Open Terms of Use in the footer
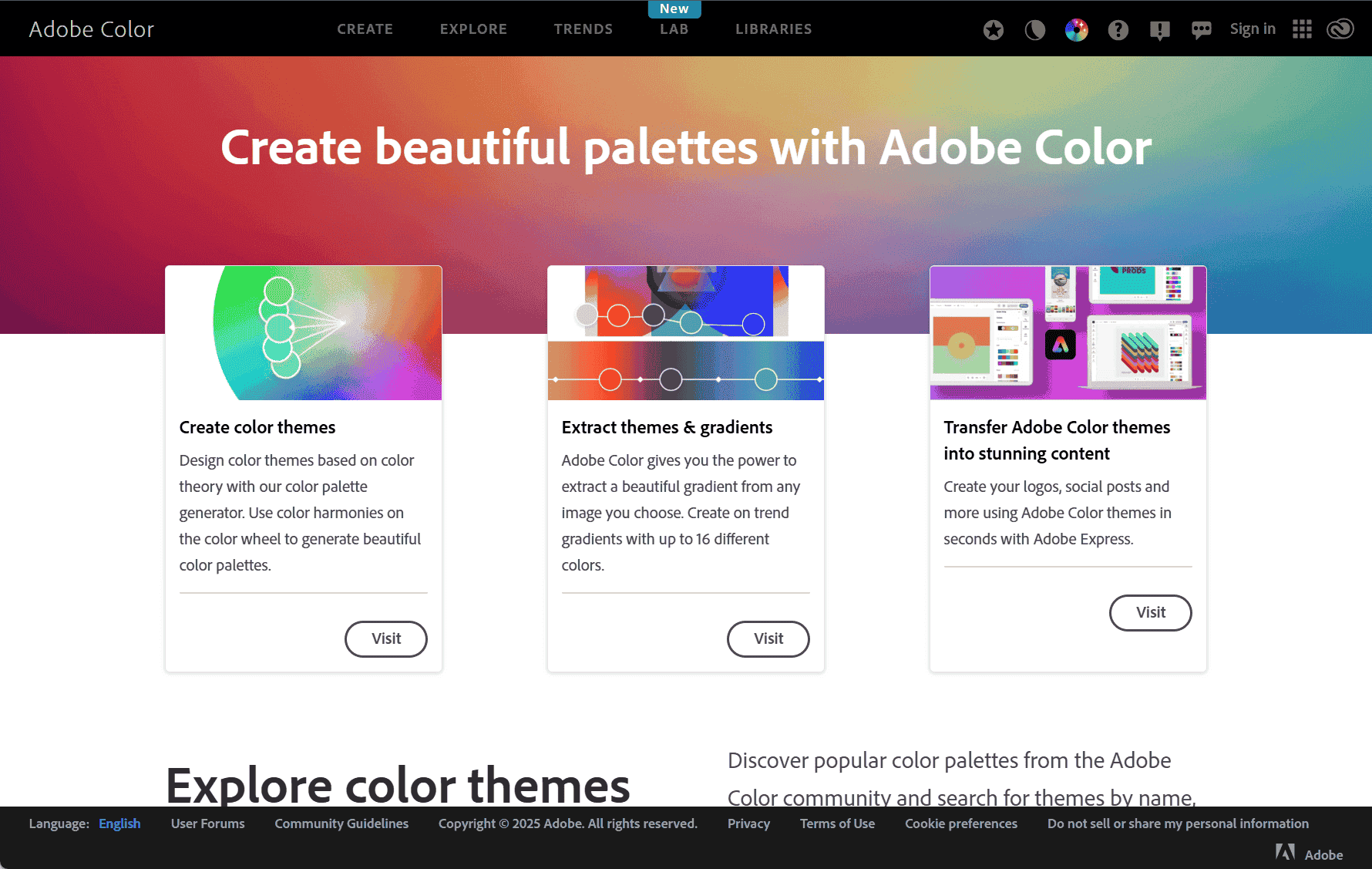The height and width of the screenshot is (869, 1372). [x=837, y=824]
